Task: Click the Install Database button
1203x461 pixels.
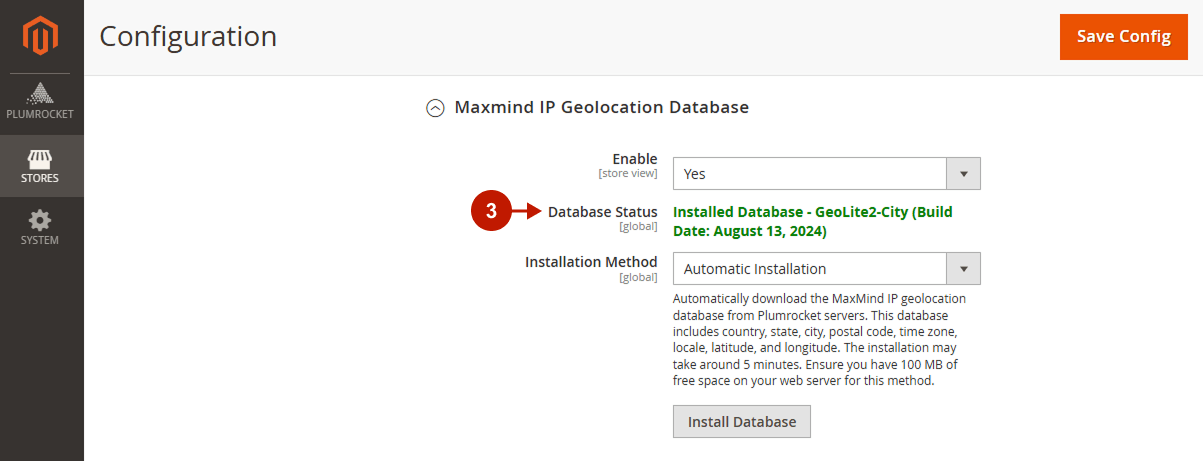Action: [x=741, y=421]
